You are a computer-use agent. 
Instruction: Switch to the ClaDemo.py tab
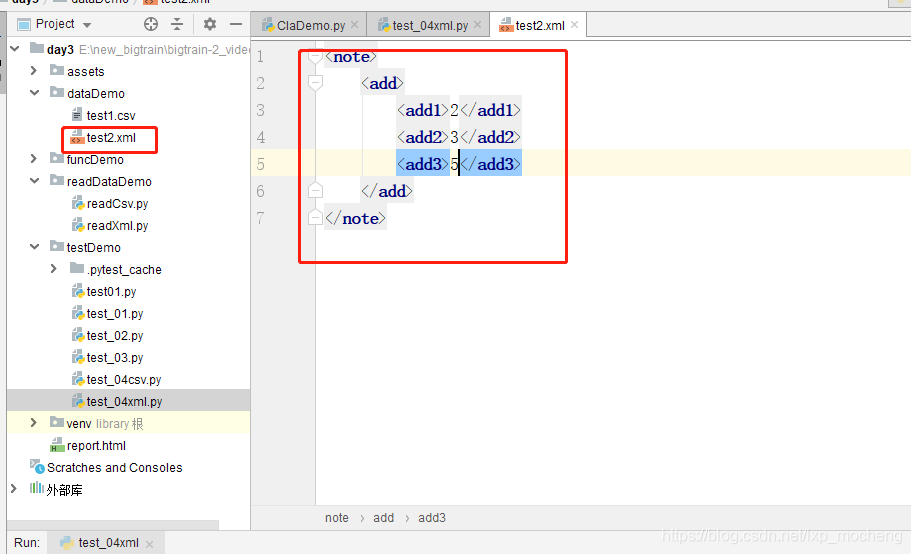[308, 25]
